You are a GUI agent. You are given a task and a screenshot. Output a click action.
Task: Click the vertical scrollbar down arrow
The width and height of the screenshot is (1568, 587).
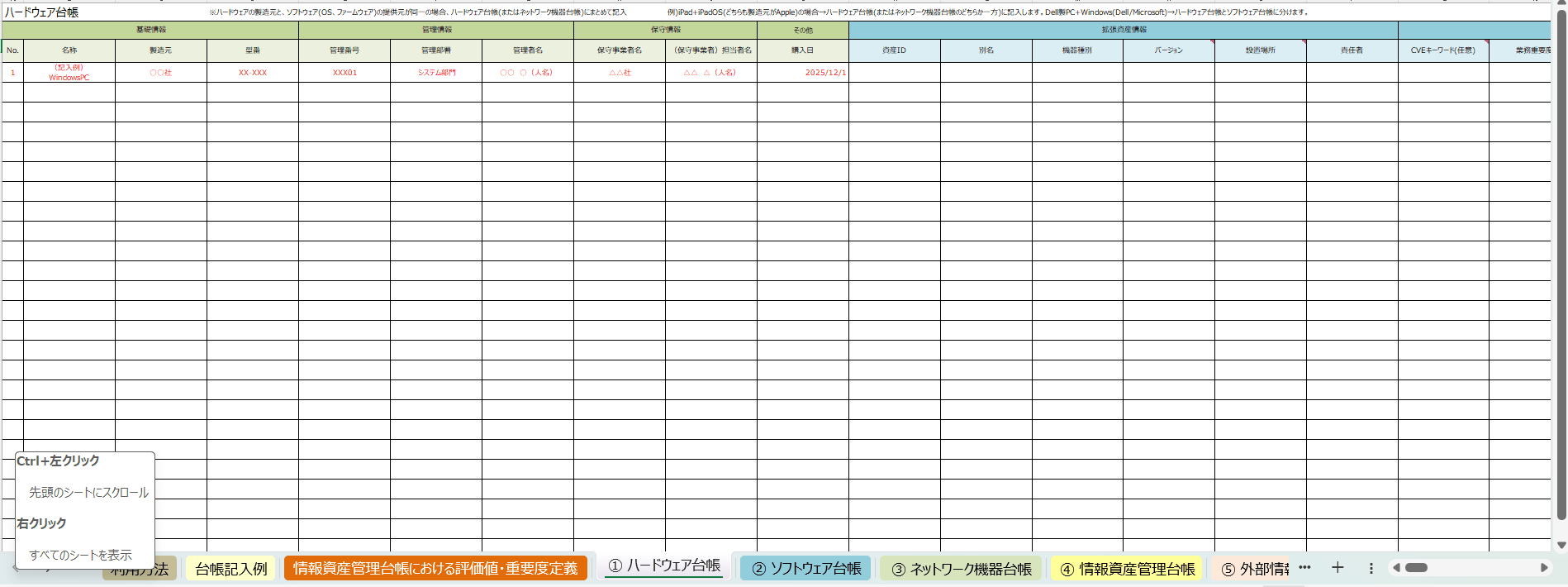coord(1561,545)
